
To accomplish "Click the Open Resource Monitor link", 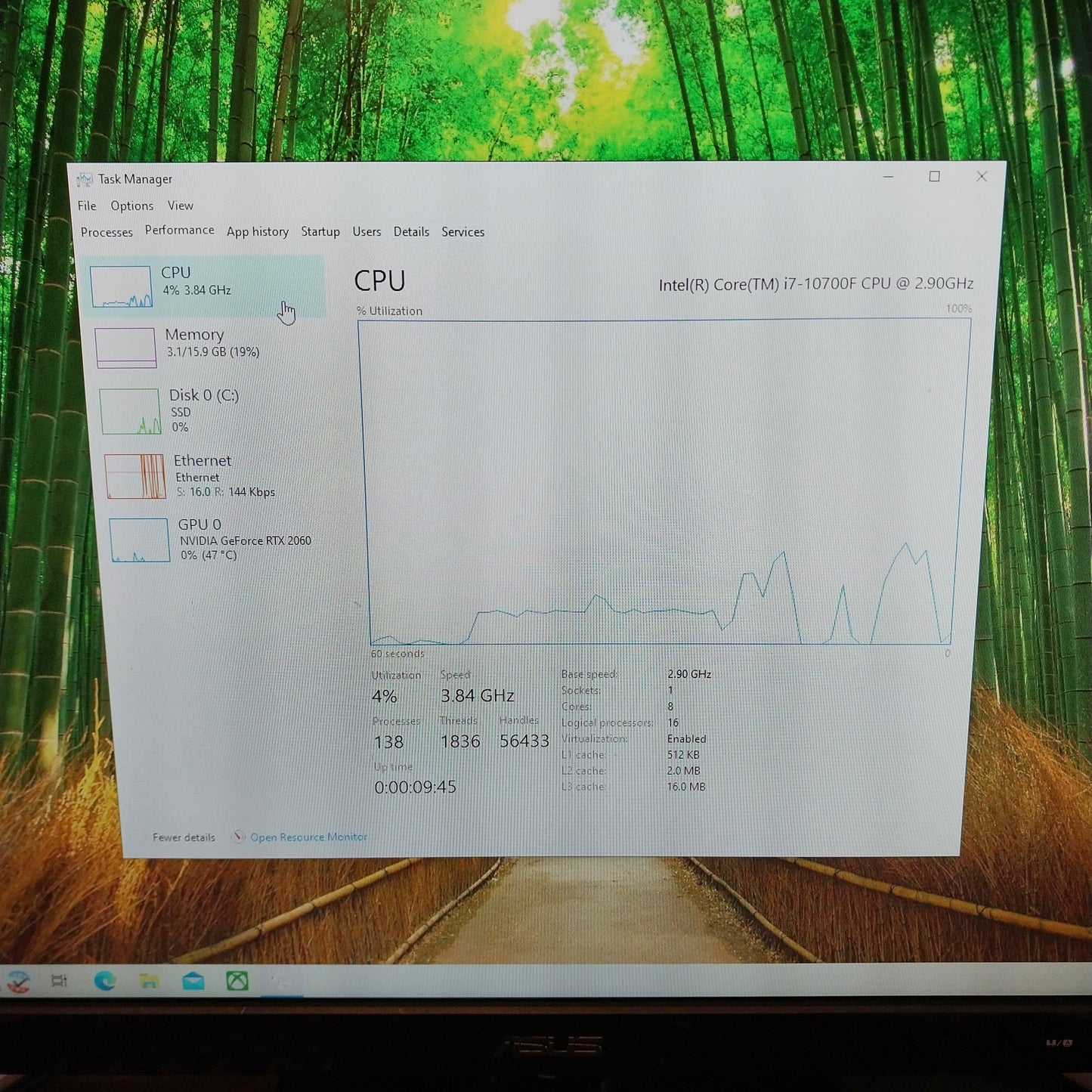I will (x=308, y=837).
